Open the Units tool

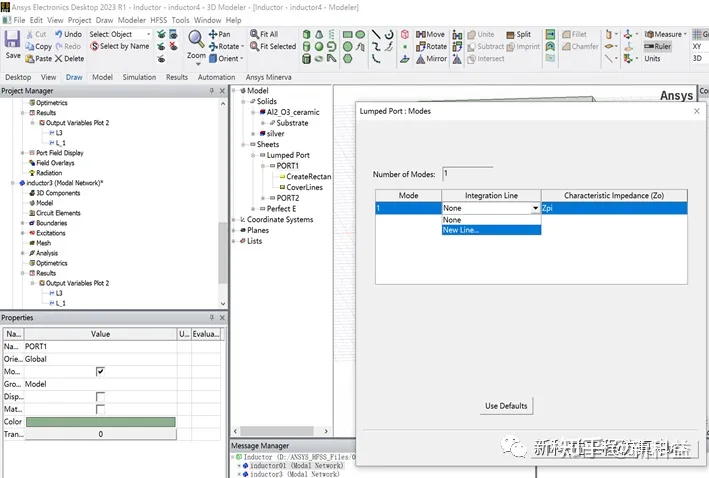[x=652, y=59]
